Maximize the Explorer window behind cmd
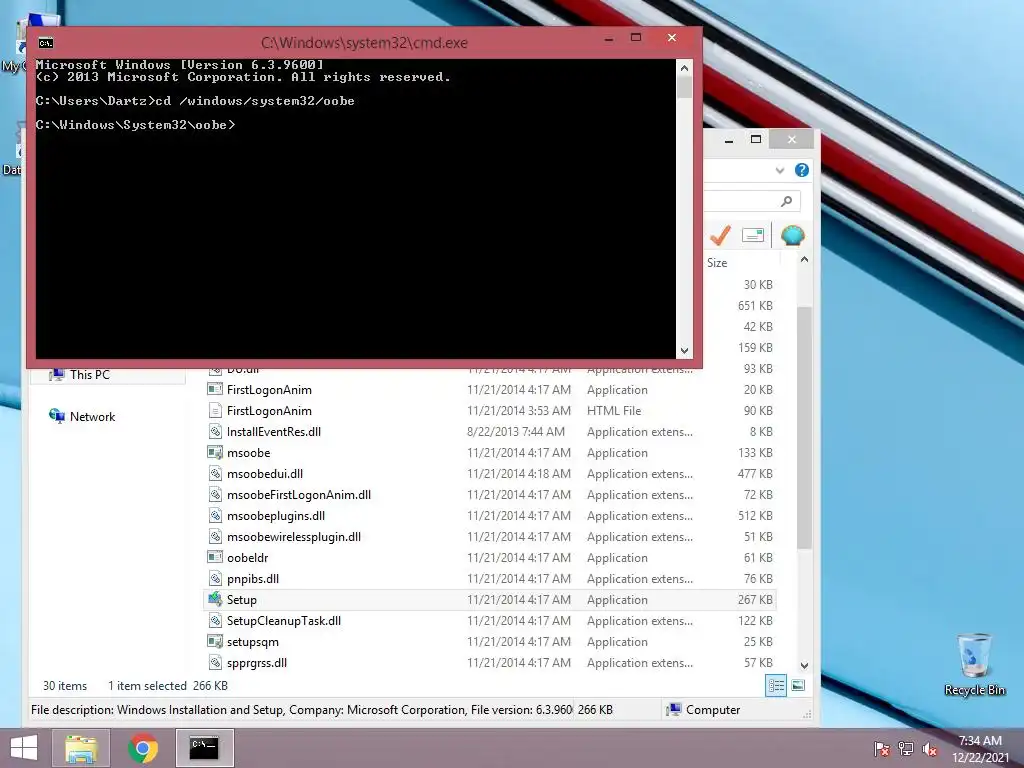This screenshot has width=1024, height=768. (756, 139)
